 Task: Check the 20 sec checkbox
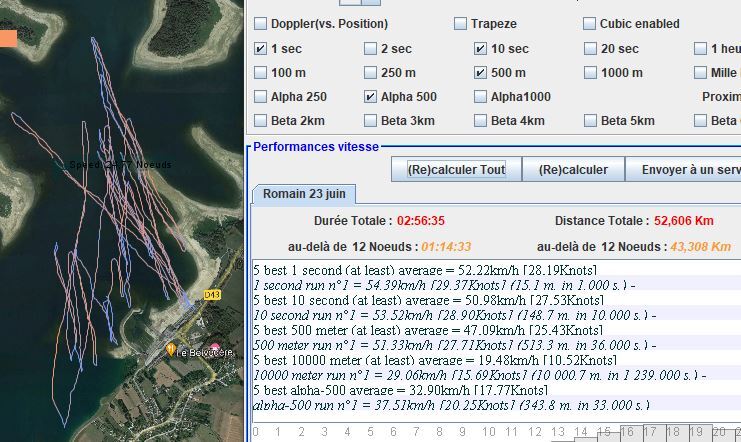coord(590,48)
